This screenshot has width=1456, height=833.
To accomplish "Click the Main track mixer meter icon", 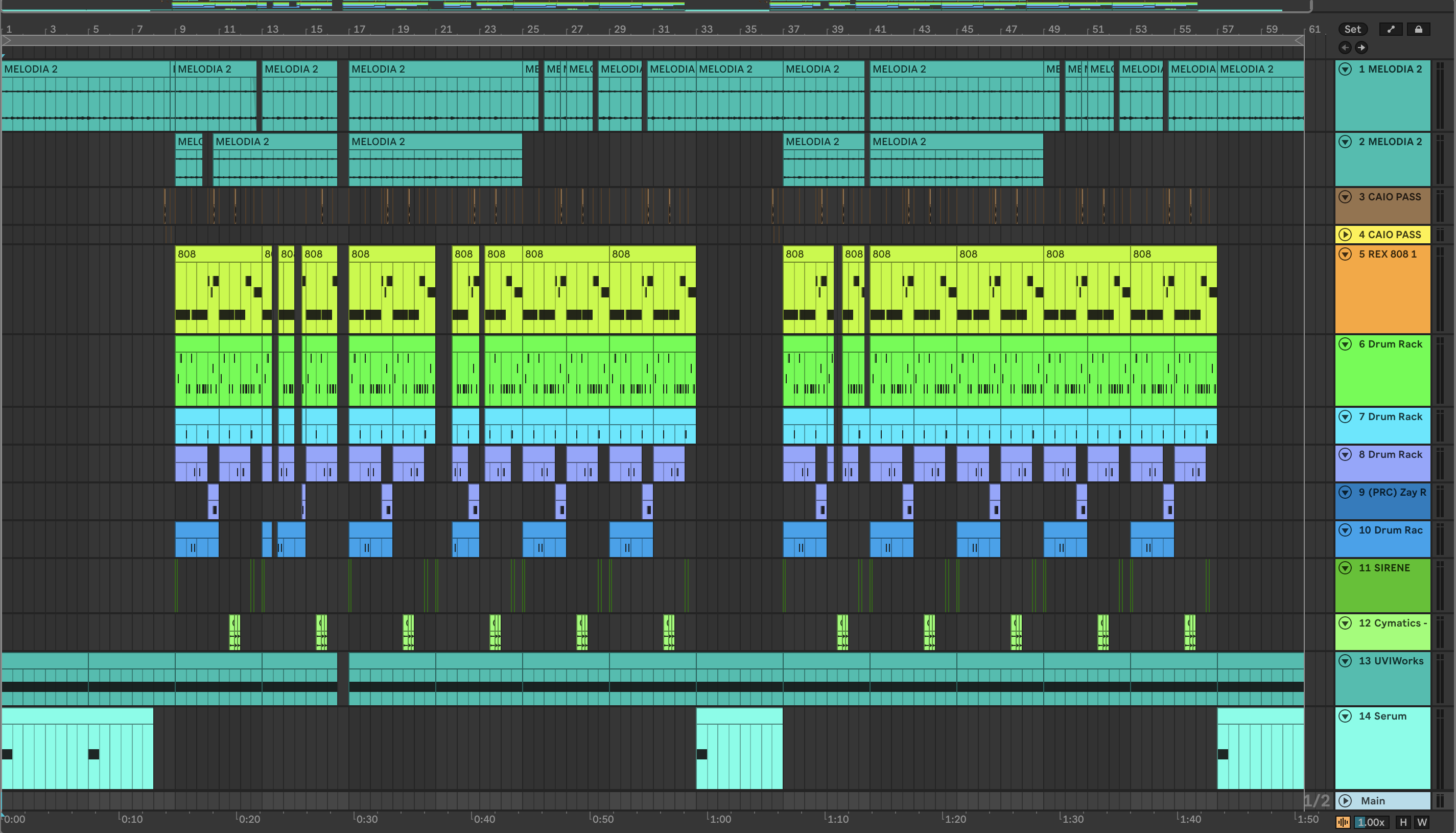I will click(x=1440, y=800).
